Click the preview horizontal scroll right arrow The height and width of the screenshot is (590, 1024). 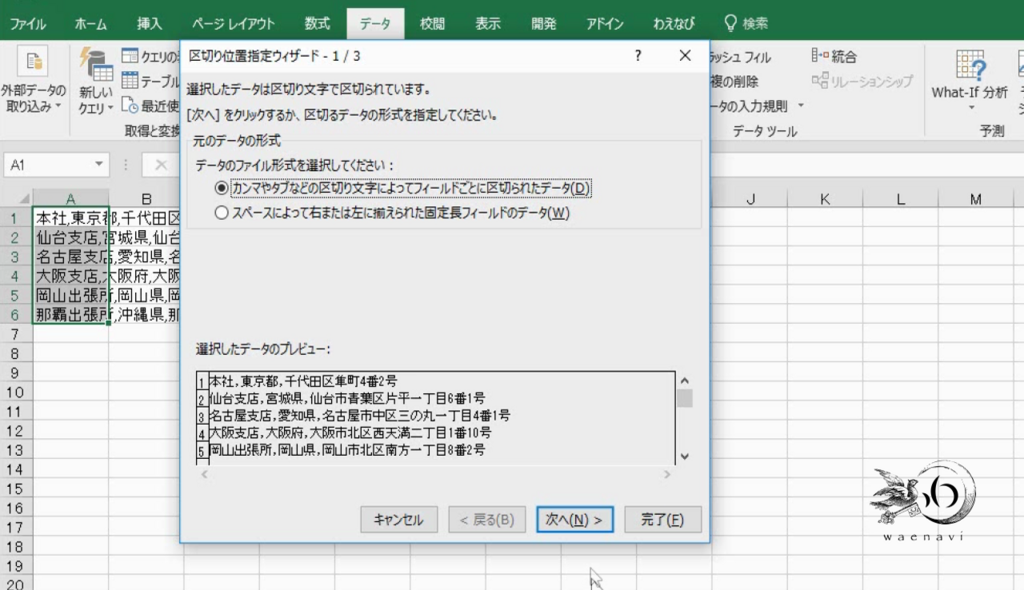pyautogui.click(x=667, y=474)
